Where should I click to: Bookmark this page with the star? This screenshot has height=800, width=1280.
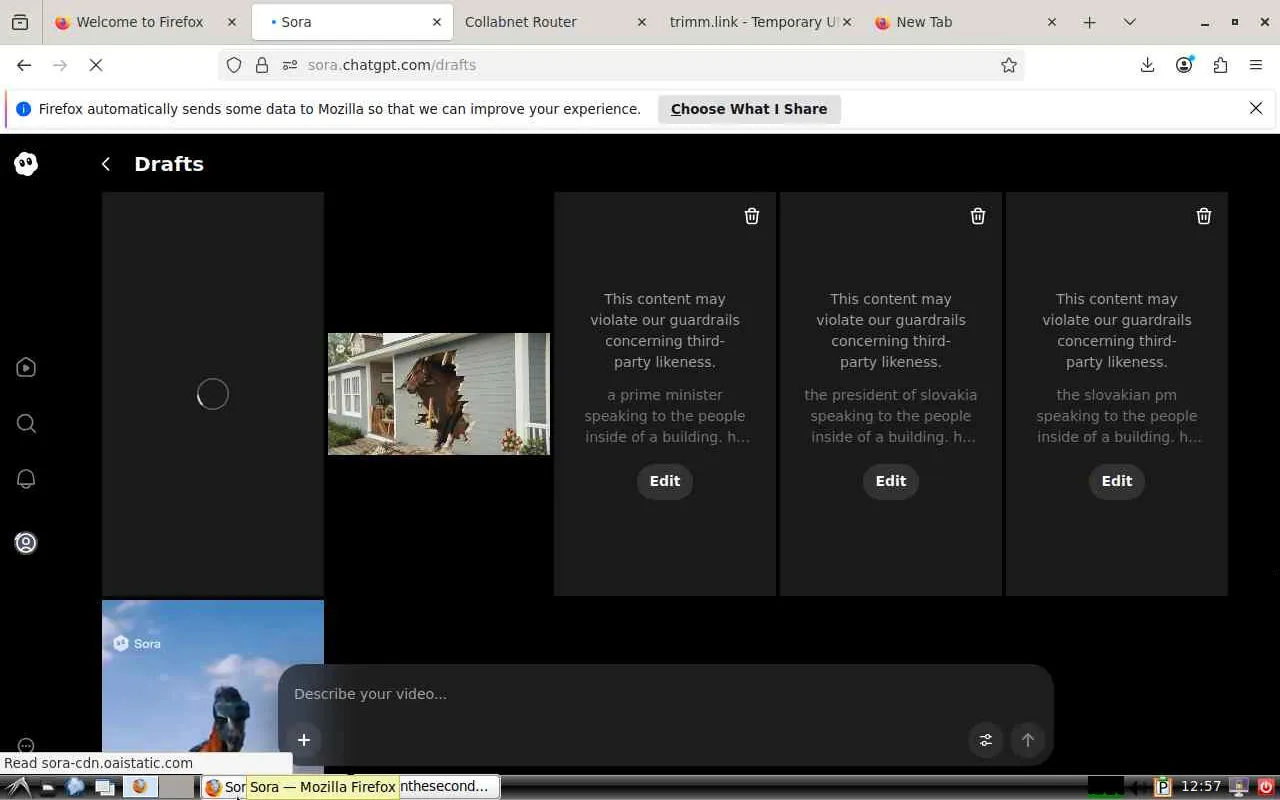[x=1009, y=65]
